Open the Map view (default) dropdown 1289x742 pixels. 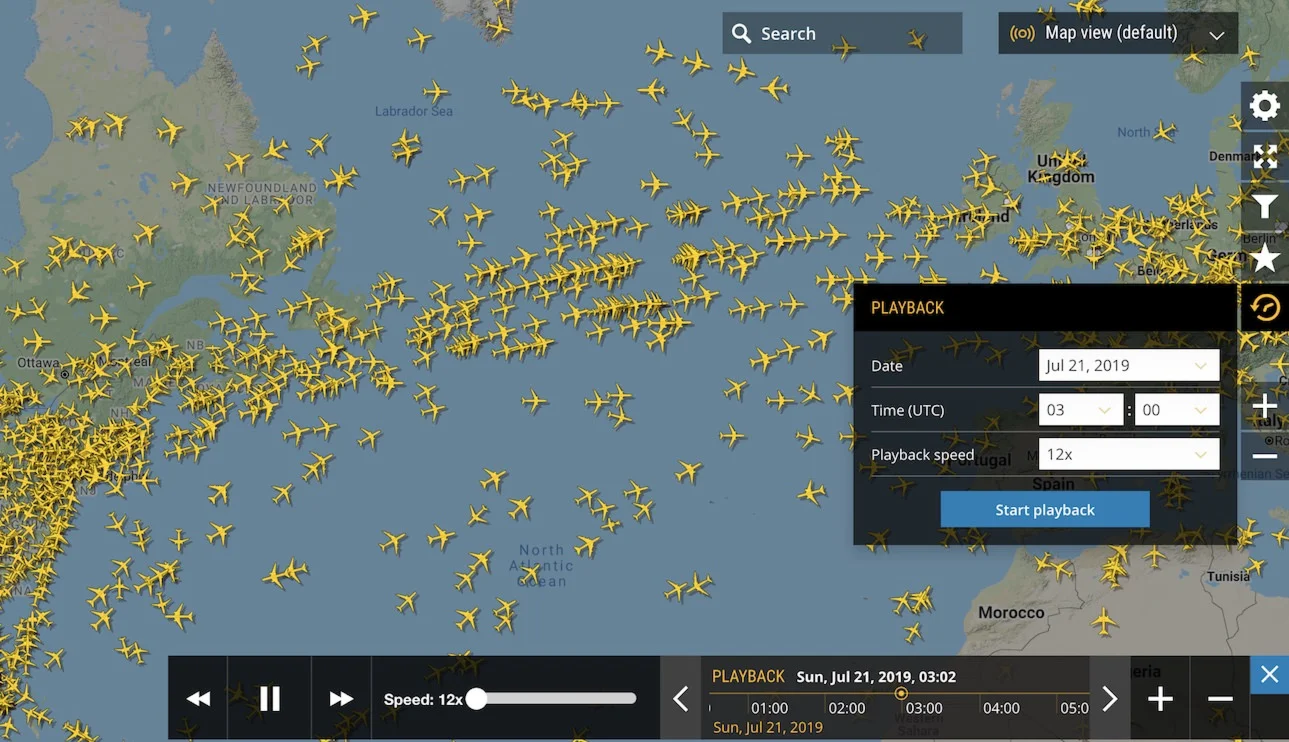tap(1118, 34)
